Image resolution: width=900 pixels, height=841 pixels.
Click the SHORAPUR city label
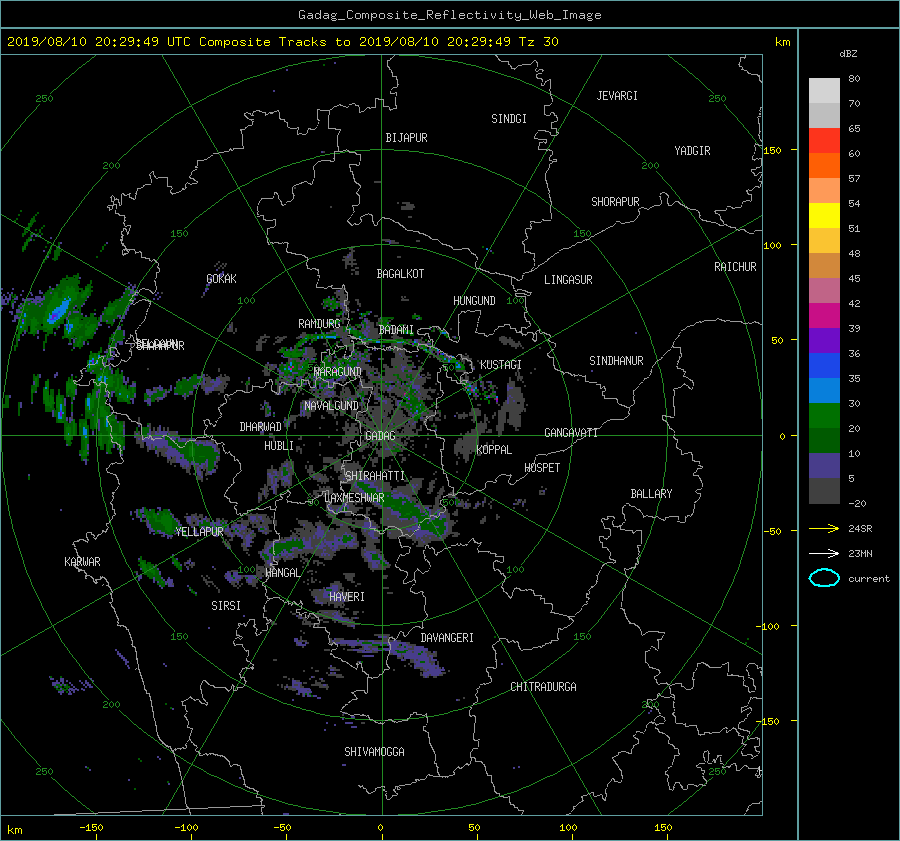pyautogui.click(x=615, y=202)
